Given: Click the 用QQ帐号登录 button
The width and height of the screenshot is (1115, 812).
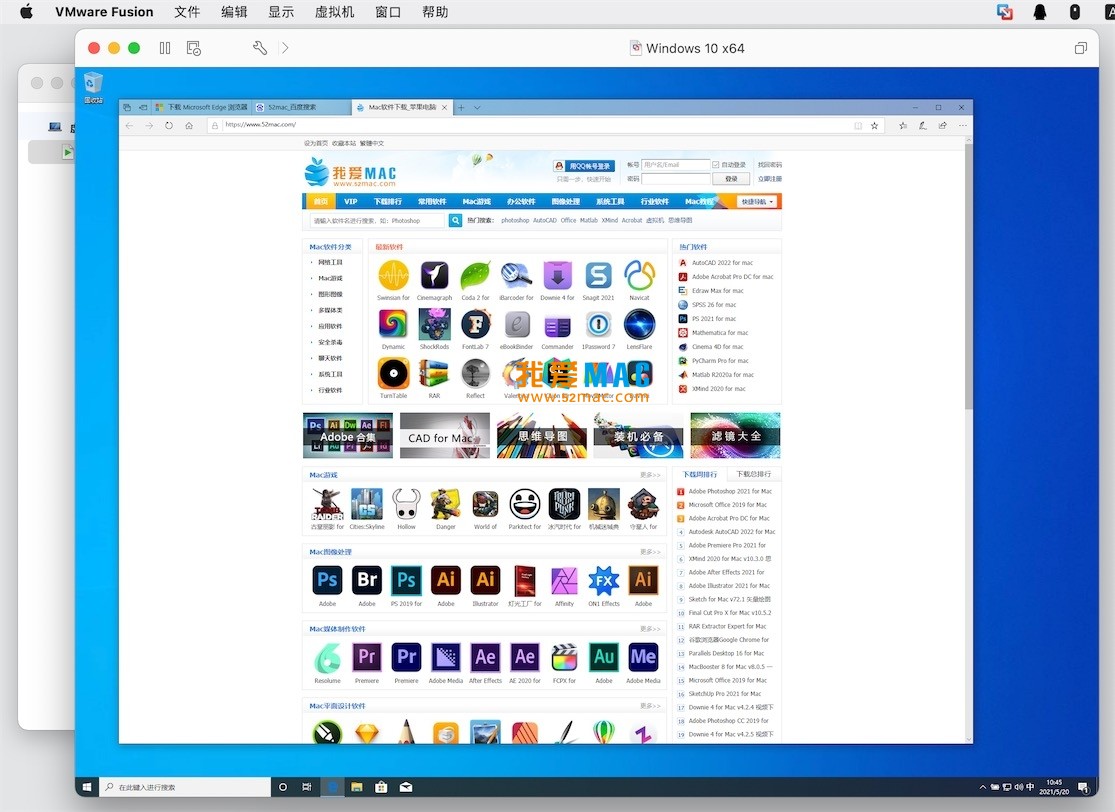Looking at the screenshot, I should point(584,166).
